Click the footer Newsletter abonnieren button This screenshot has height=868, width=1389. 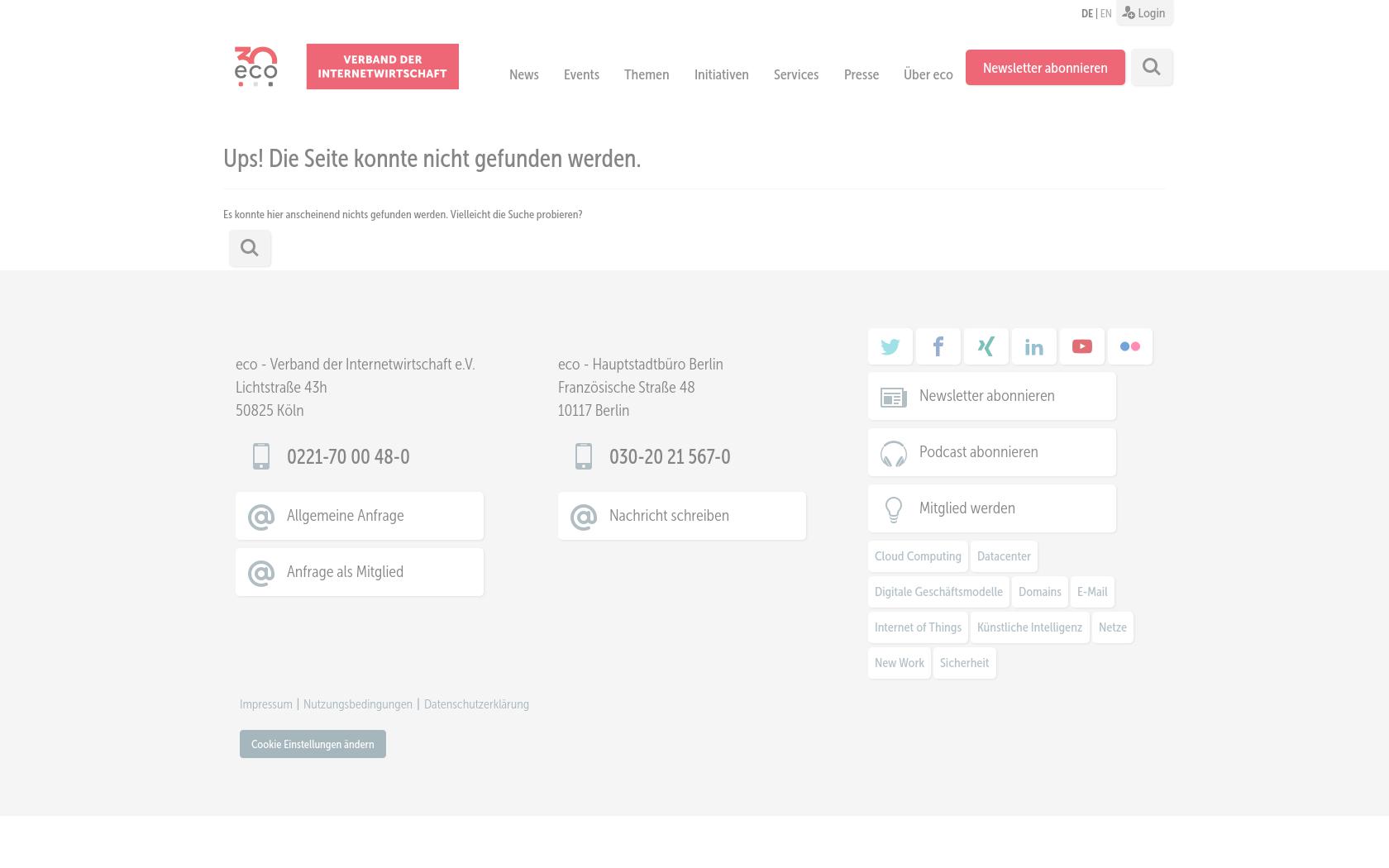992,396
